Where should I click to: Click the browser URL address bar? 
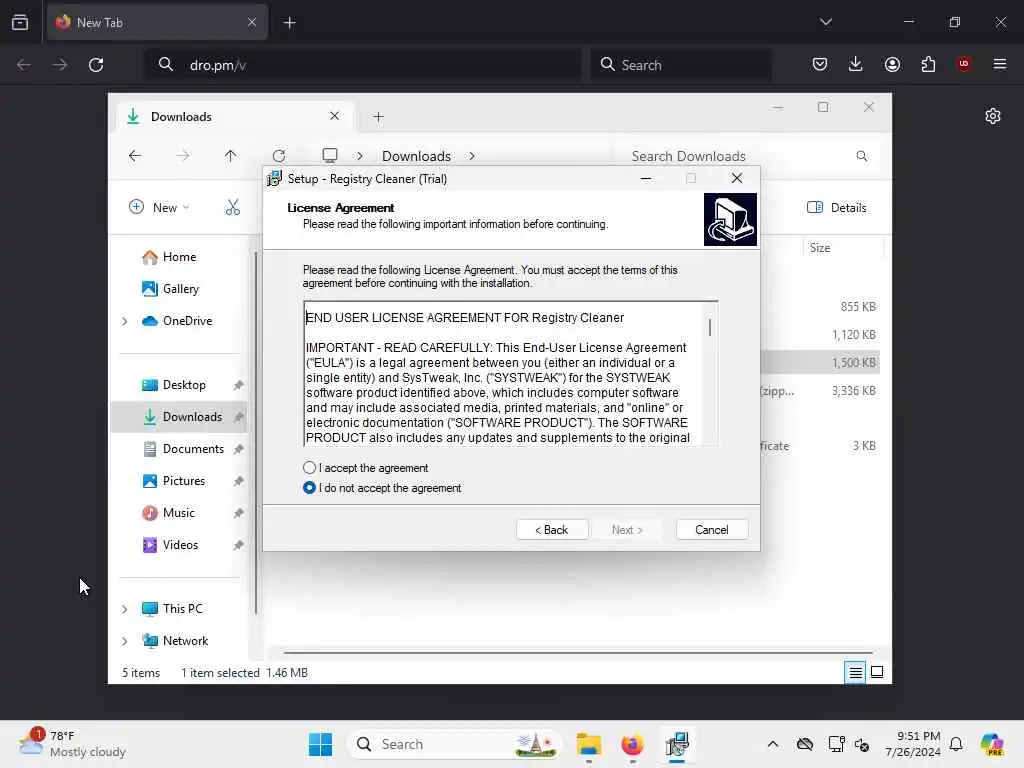click(363, 65)
